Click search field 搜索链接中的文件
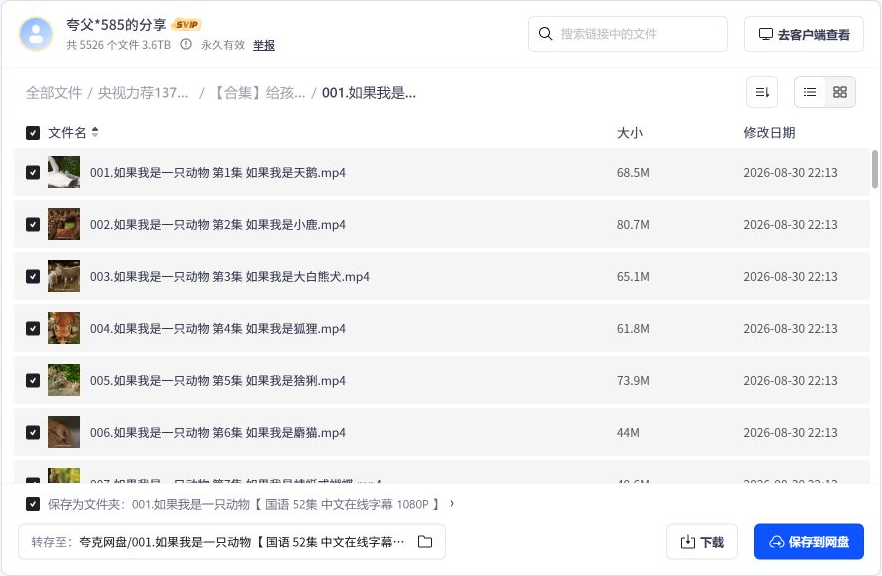Viewport: 882px width, 576px height. [628, 34]
